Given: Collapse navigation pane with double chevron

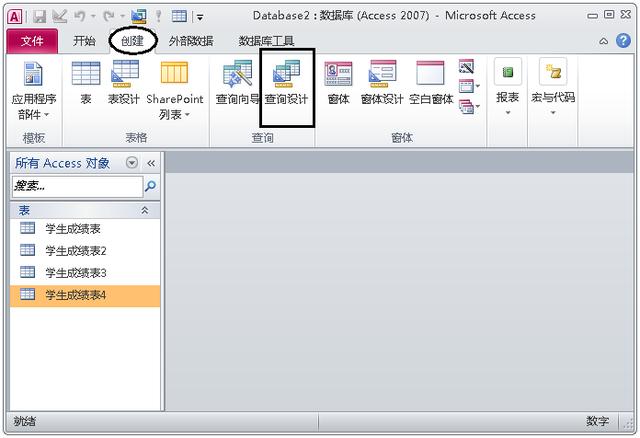Looking at the screenshot, I should pos(151,163).
